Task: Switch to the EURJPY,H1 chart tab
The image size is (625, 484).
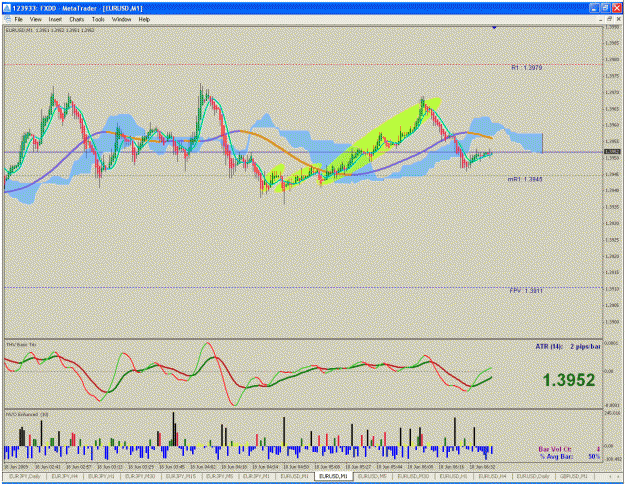Action: click(101, 476)
